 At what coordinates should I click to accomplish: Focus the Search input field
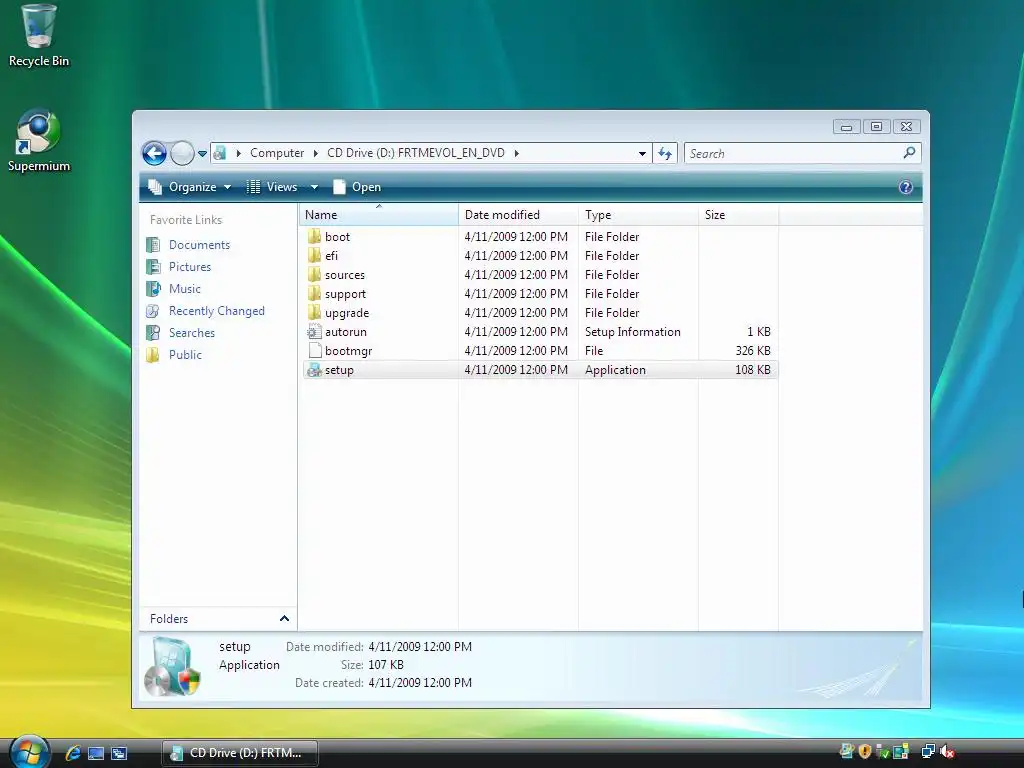(793, 153)
